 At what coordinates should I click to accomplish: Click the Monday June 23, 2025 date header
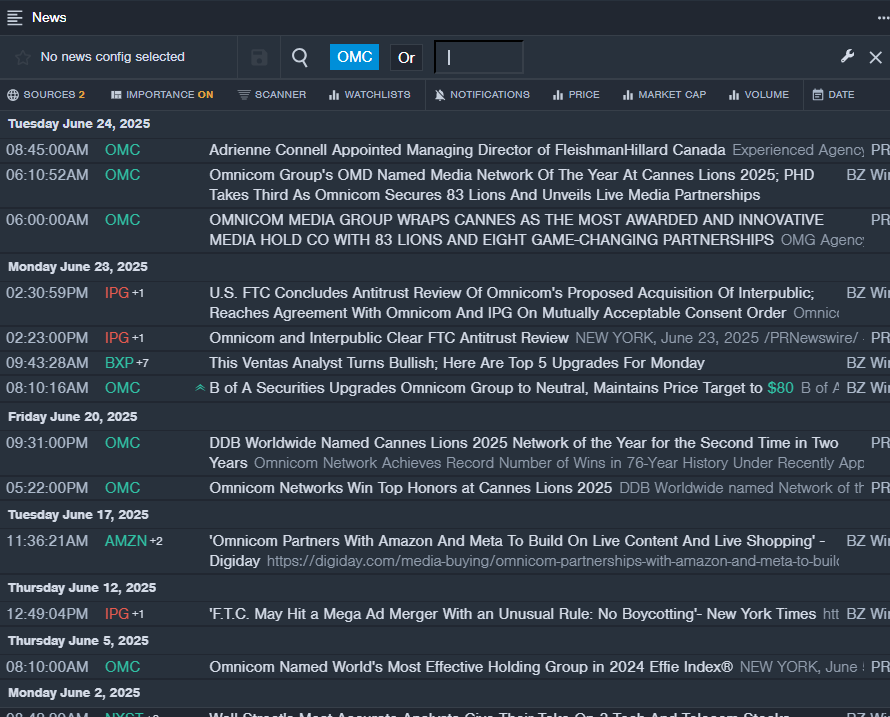78,267
